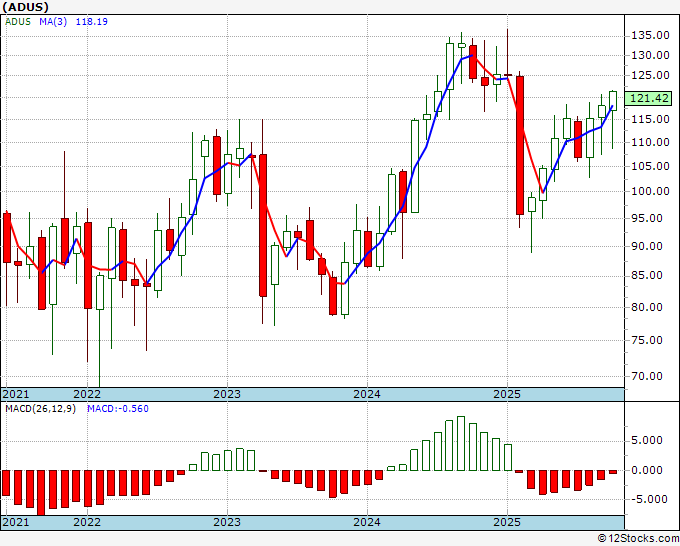This screenshot has height=546, width=680.
Task: Click 2022 on the MACD timeline
Action: [87, 522]
